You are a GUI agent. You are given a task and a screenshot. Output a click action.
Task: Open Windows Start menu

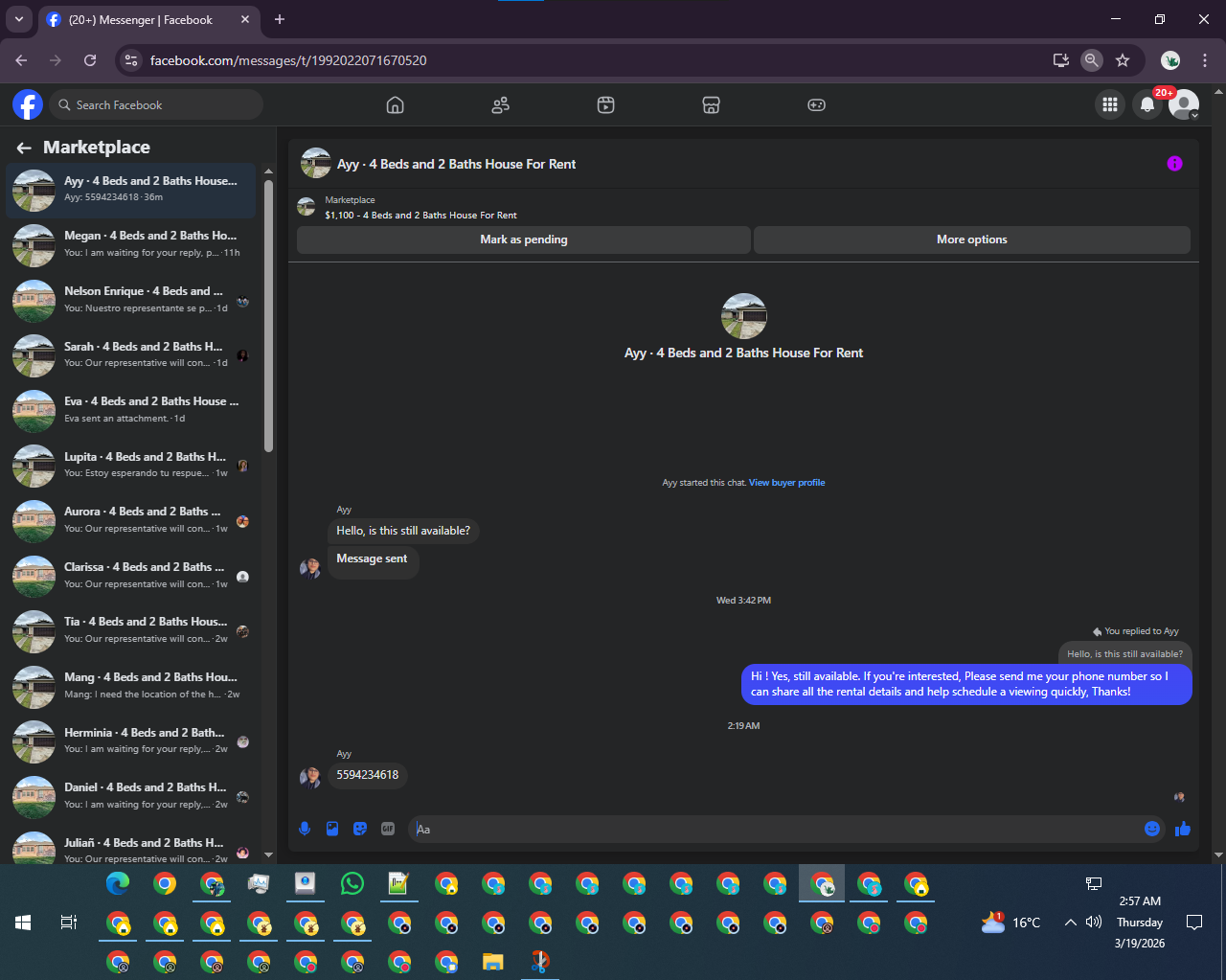(23, 923)
